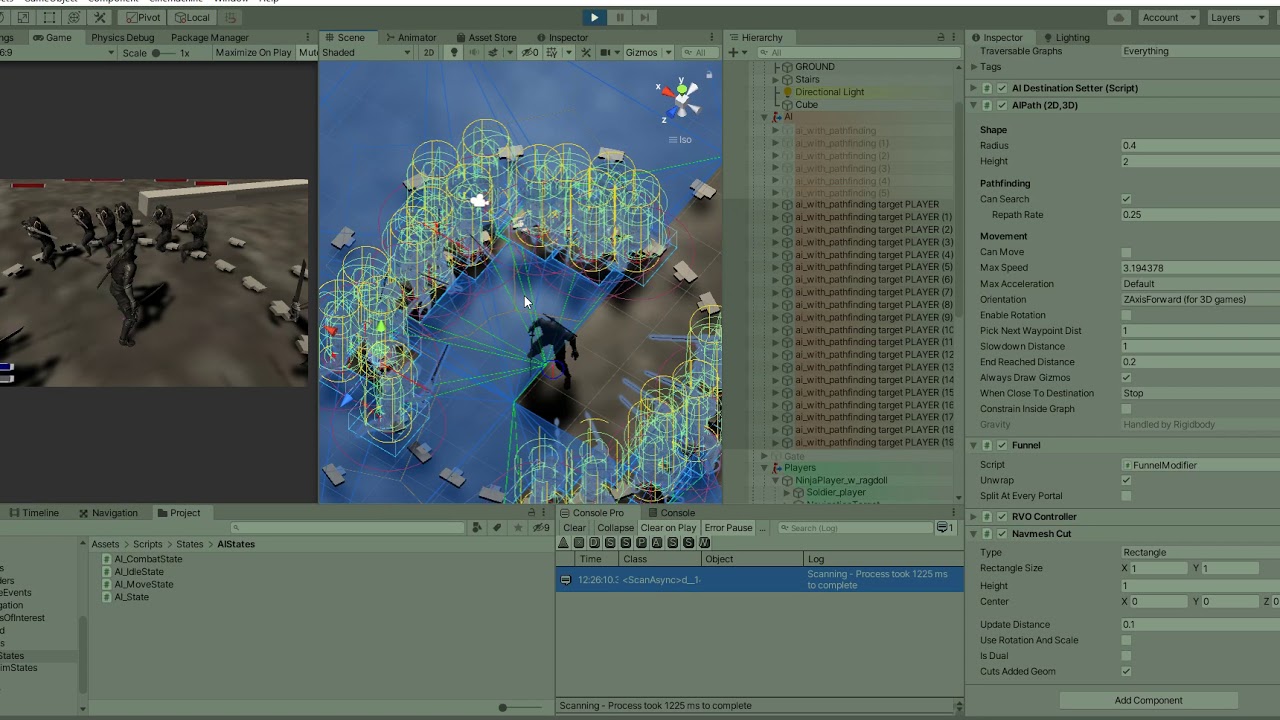1280x720 pixels.
Task: Open the custom editor tools button
Action: coord(100,17)
